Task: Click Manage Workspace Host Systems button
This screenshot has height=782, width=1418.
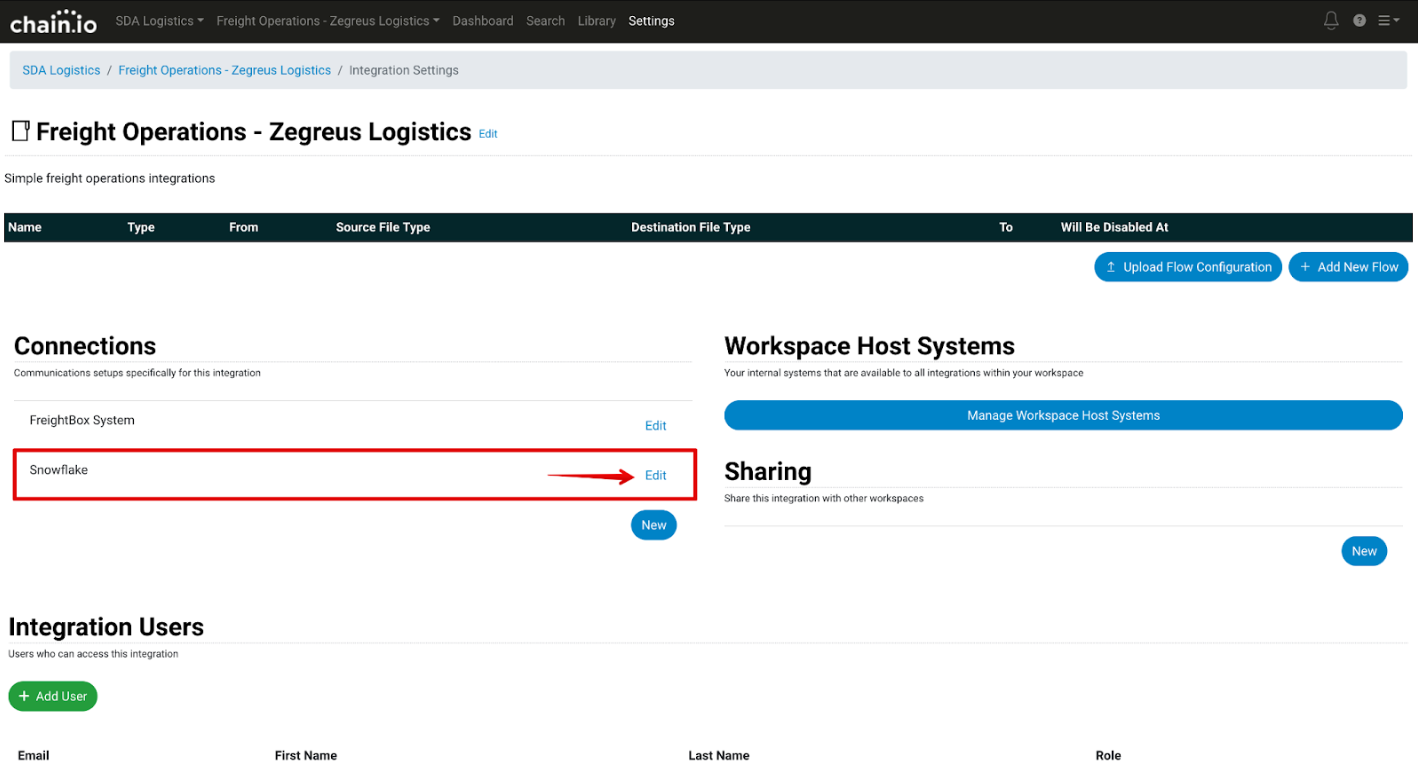Action: click(1064, 415)
